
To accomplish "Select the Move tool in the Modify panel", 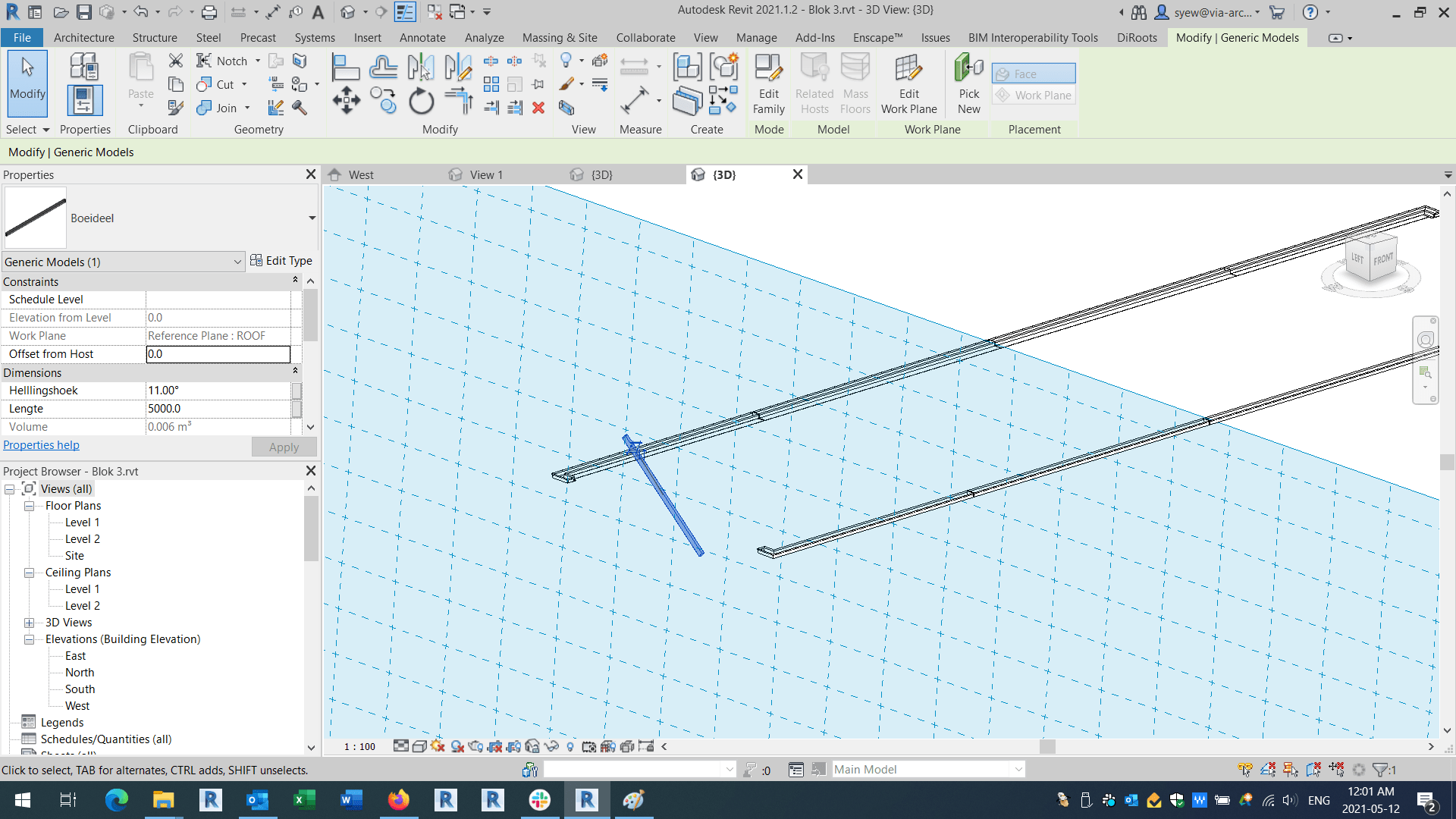I will click(346, 99).
